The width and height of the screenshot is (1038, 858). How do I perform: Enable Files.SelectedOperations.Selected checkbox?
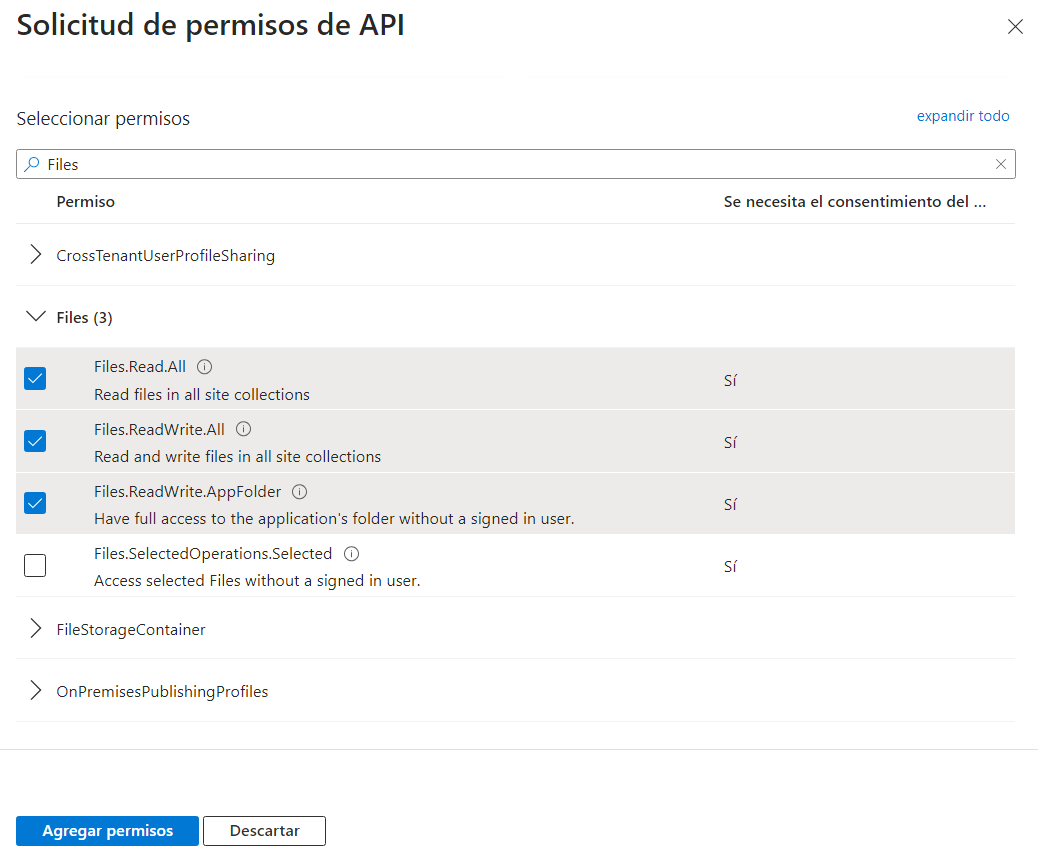click(x=35, y=566)
